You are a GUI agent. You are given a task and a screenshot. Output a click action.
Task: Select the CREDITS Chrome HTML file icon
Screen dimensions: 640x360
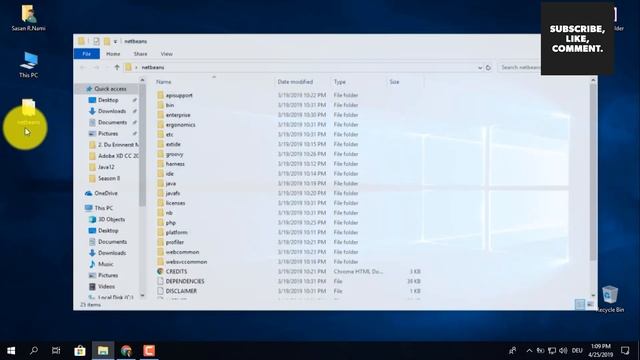click(x=160, y=271)
